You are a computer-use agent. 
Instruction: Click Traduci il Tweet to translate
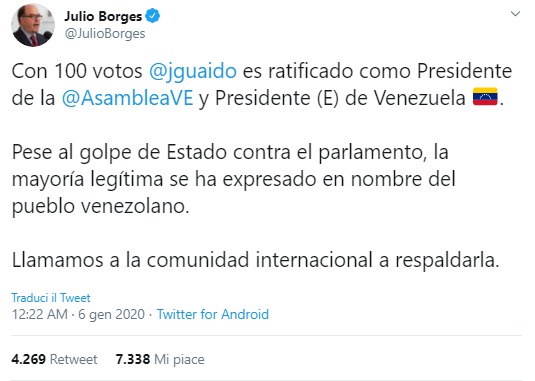[51, 298]
